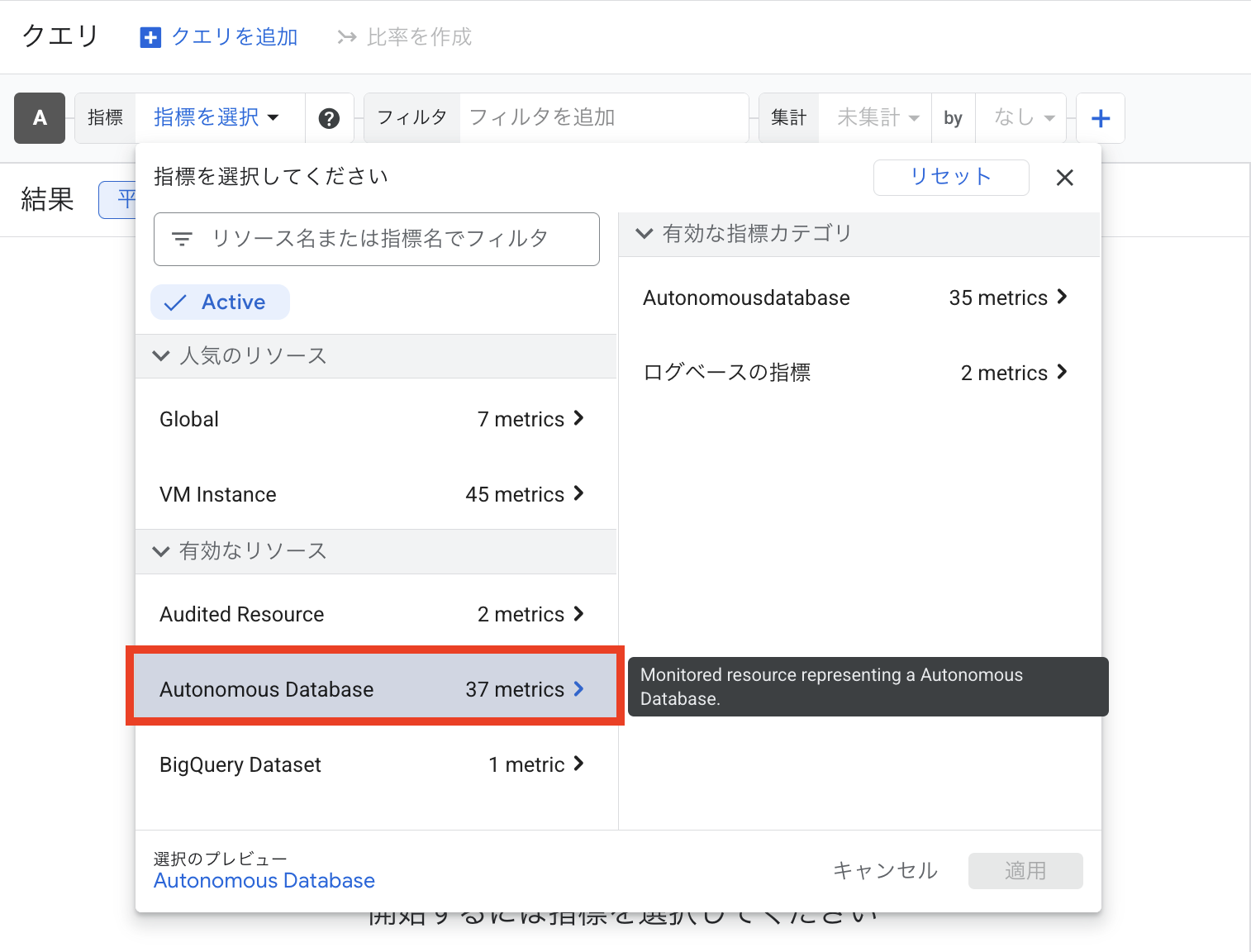Click the 比率を作成 ratio arrows icon
The height and width of the screenshot is (952, 1251).
[x=346, y=36]
